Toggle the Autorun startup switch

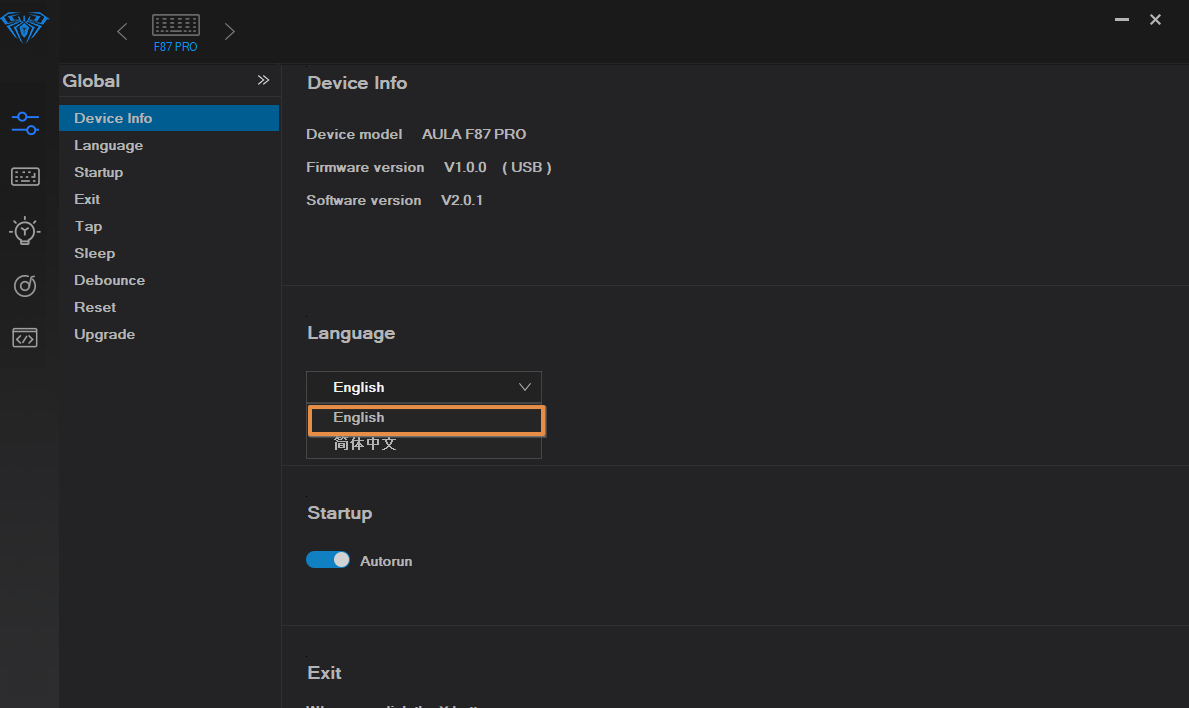[x=328, y=559]
